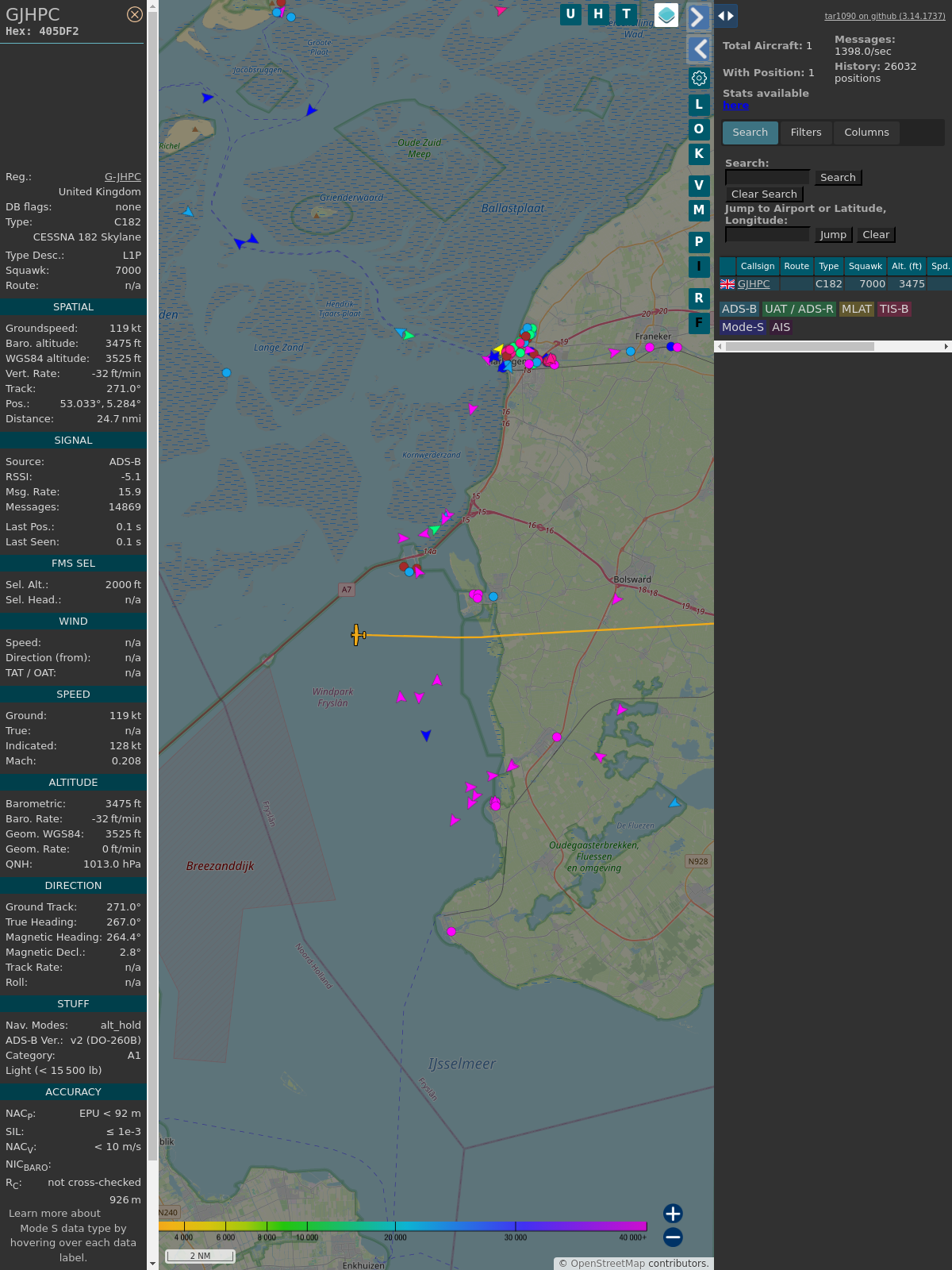952x1270 pixels.
Task: Click the Search button
Action: click(x=838, y=178)
